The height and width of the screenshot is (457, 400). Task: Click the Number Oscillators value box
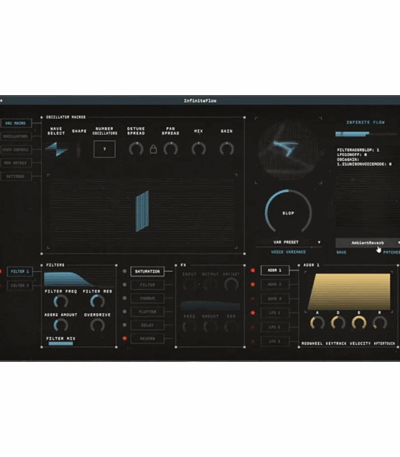(105, 149)
